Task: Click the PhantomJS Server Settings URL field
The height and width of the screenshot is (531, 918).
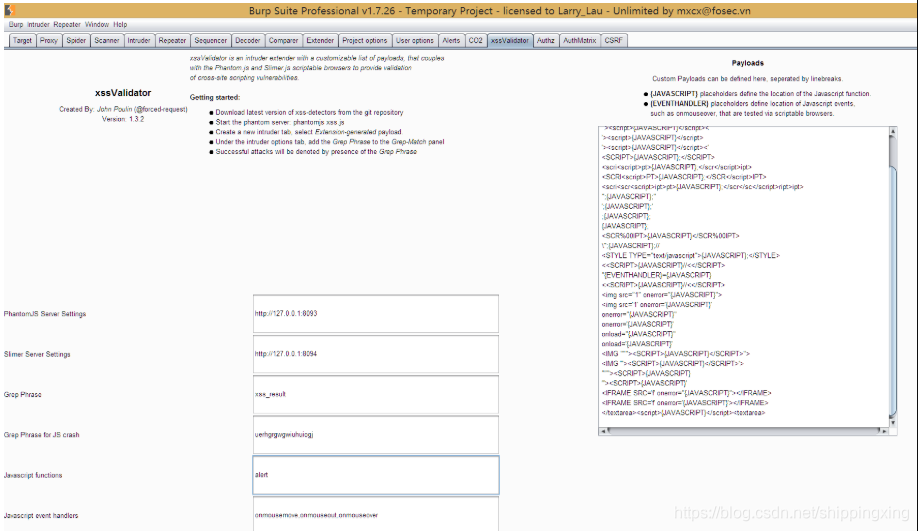Action: (x=376, y=314)
